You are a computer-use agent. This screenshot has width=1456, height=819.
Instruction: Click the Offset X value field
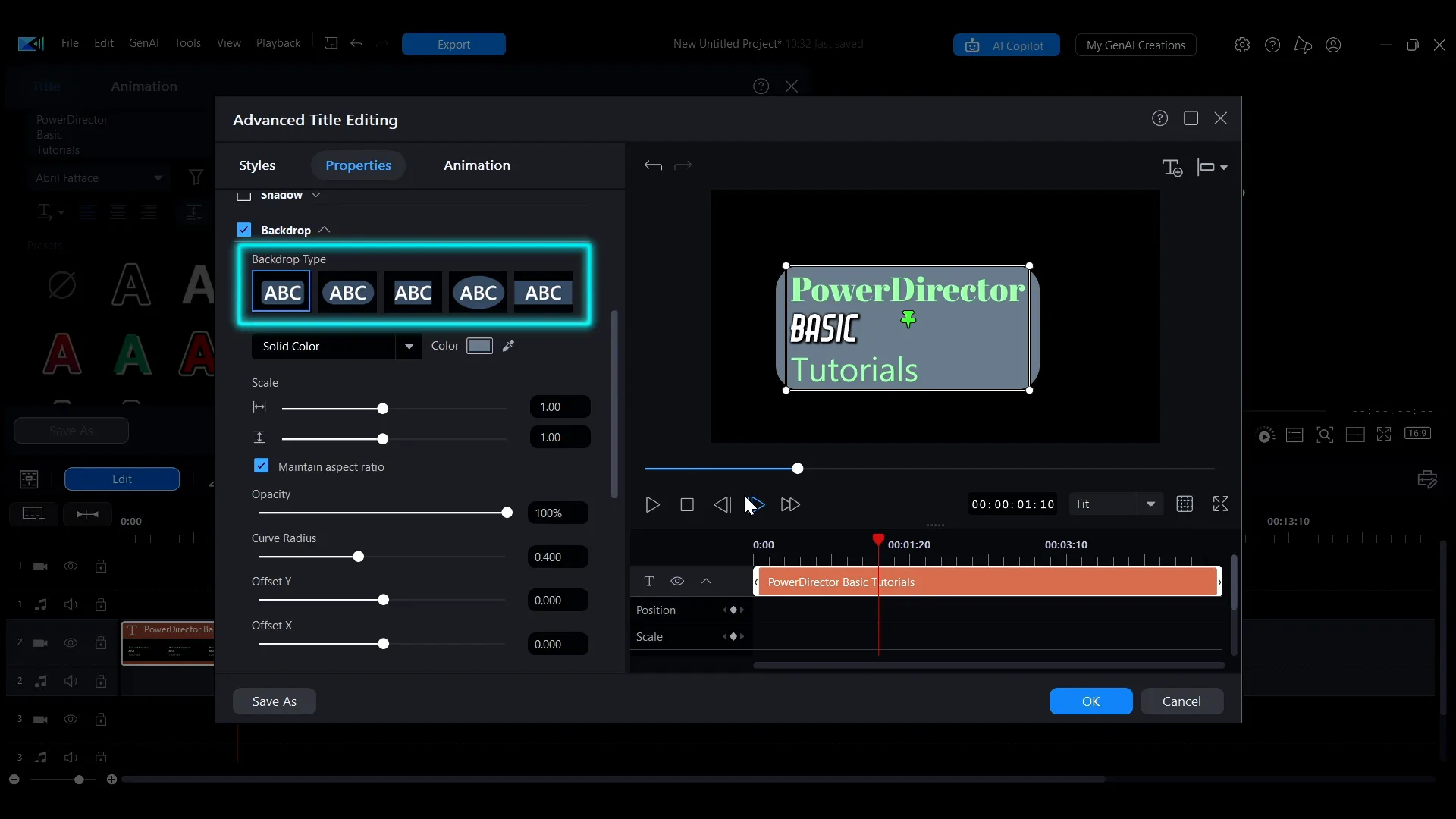pos(557,645)
